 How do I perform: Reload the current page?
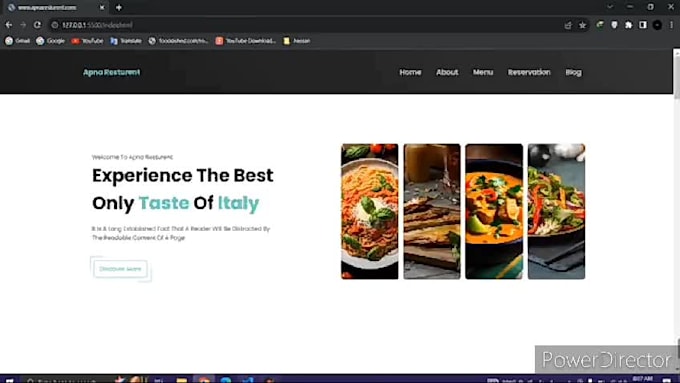(37, 25)
